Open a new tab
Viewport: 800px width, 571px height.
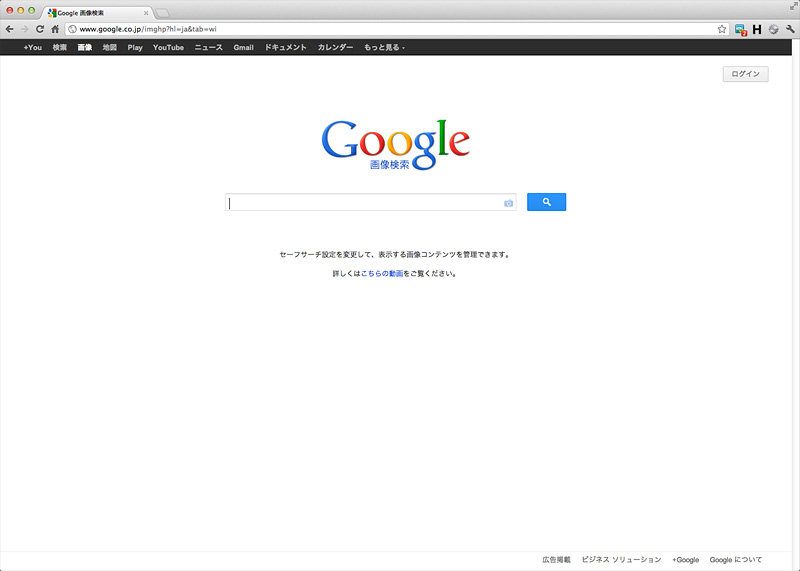162,13
